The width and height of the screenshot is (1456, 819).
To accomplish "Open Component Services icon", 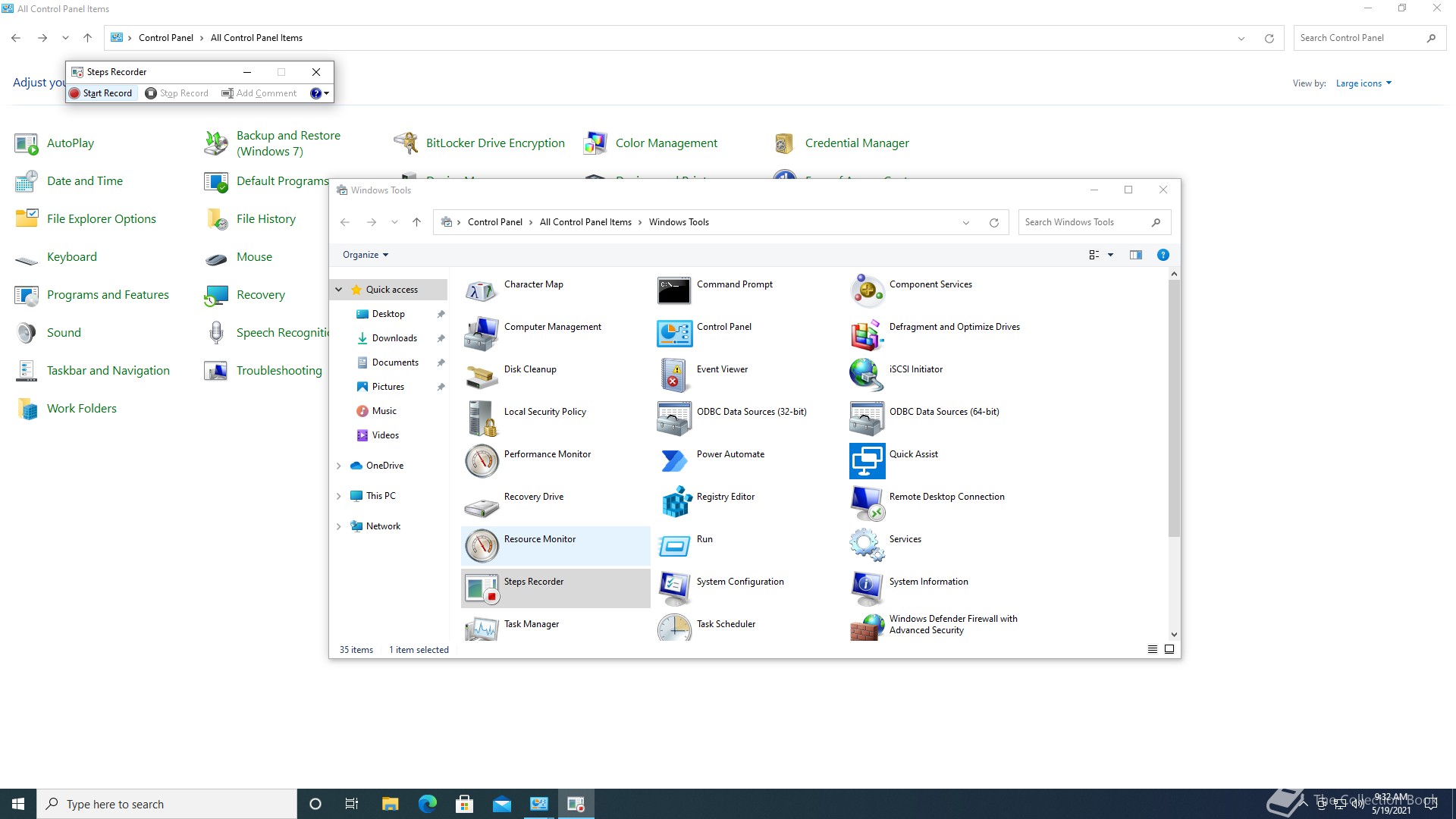I will (x=866, y=290).
